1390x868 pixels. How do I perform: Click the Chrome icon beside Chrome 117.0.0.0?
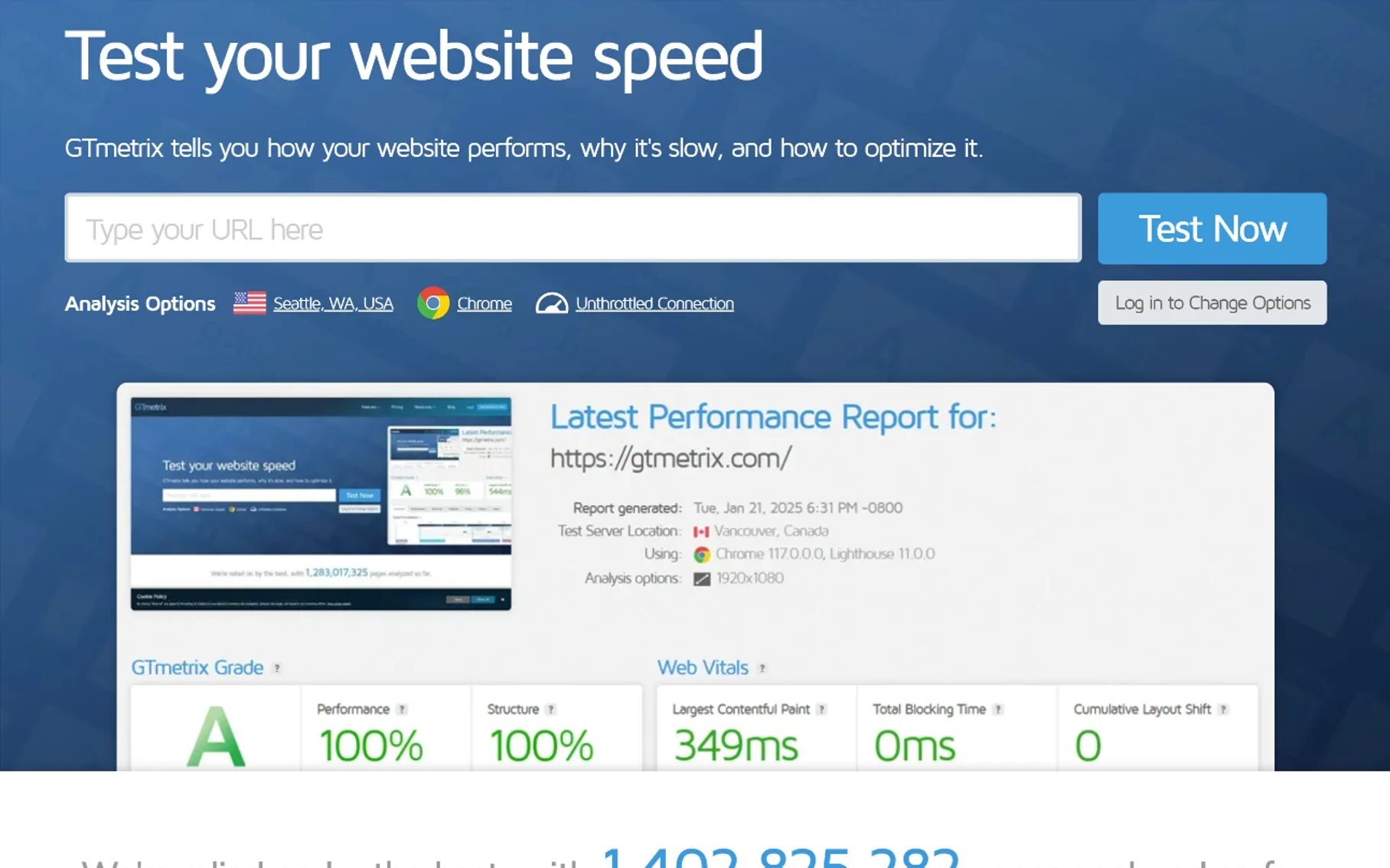point(702,554)
